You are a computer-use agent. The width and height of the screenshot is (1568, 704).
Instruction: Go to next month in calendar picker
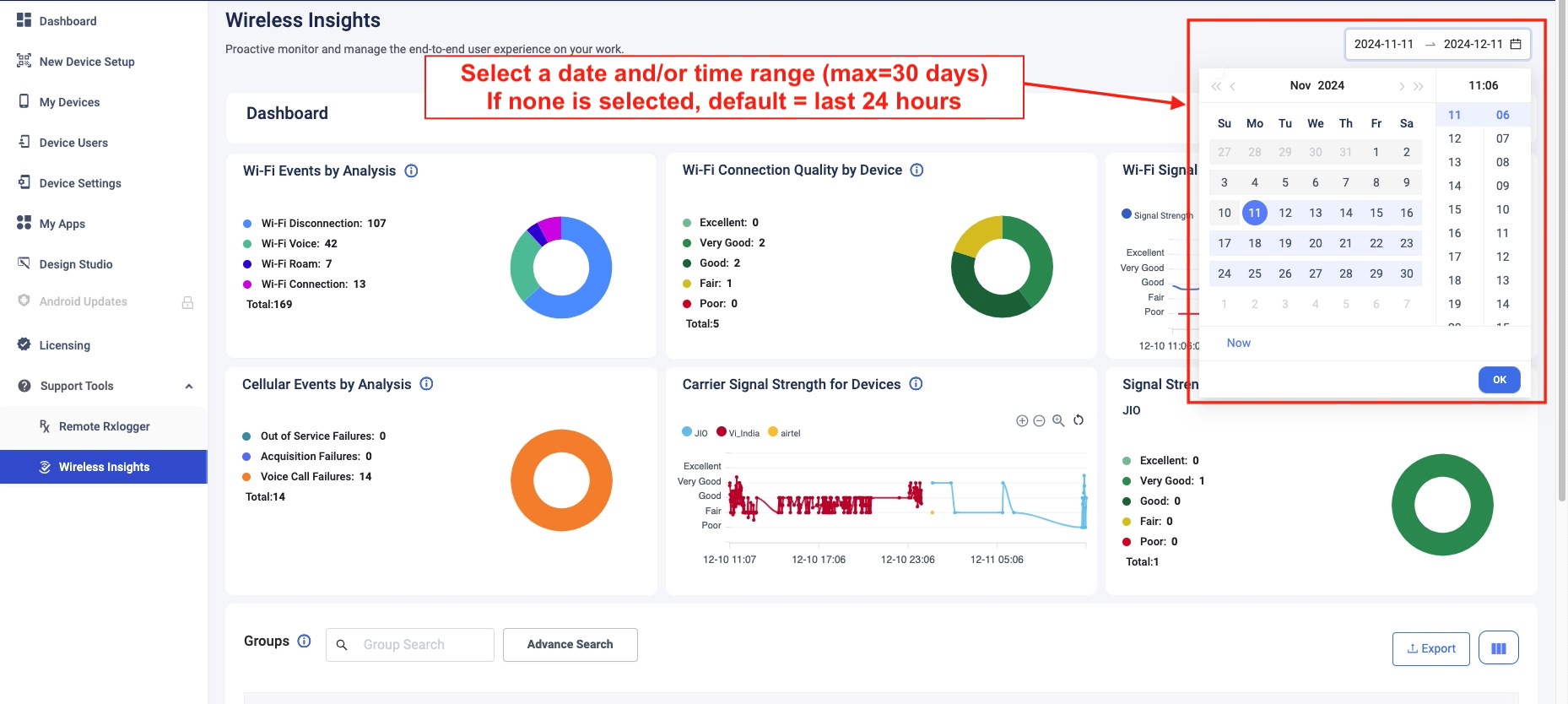click(1402, 86)
